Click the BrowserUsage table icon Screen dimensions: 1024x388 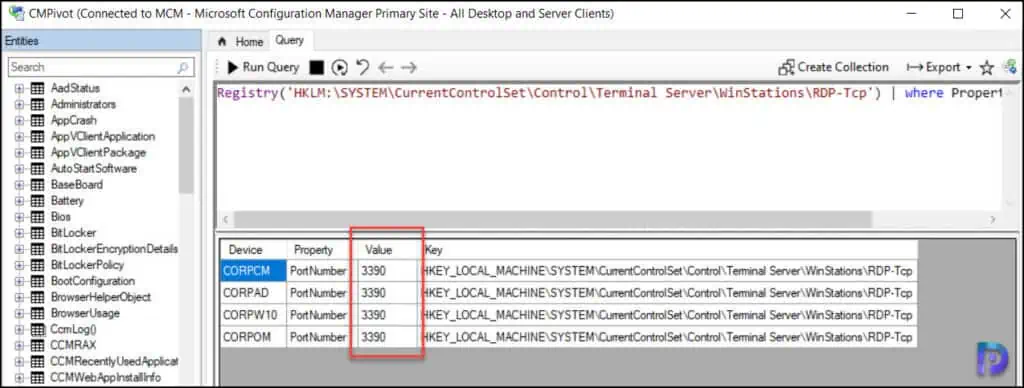[x=37, y=313]
